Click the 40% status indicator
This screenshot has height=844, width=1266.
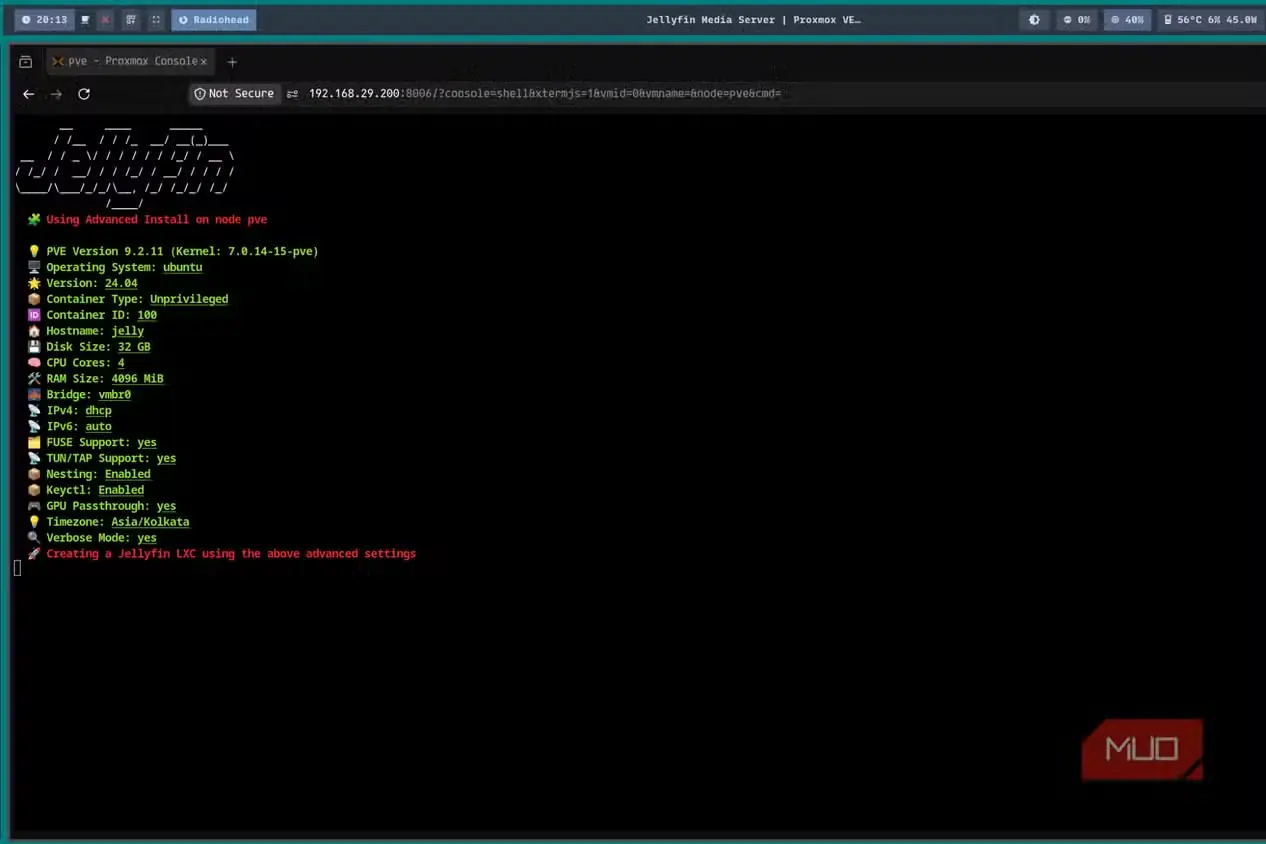[1127, 20]
